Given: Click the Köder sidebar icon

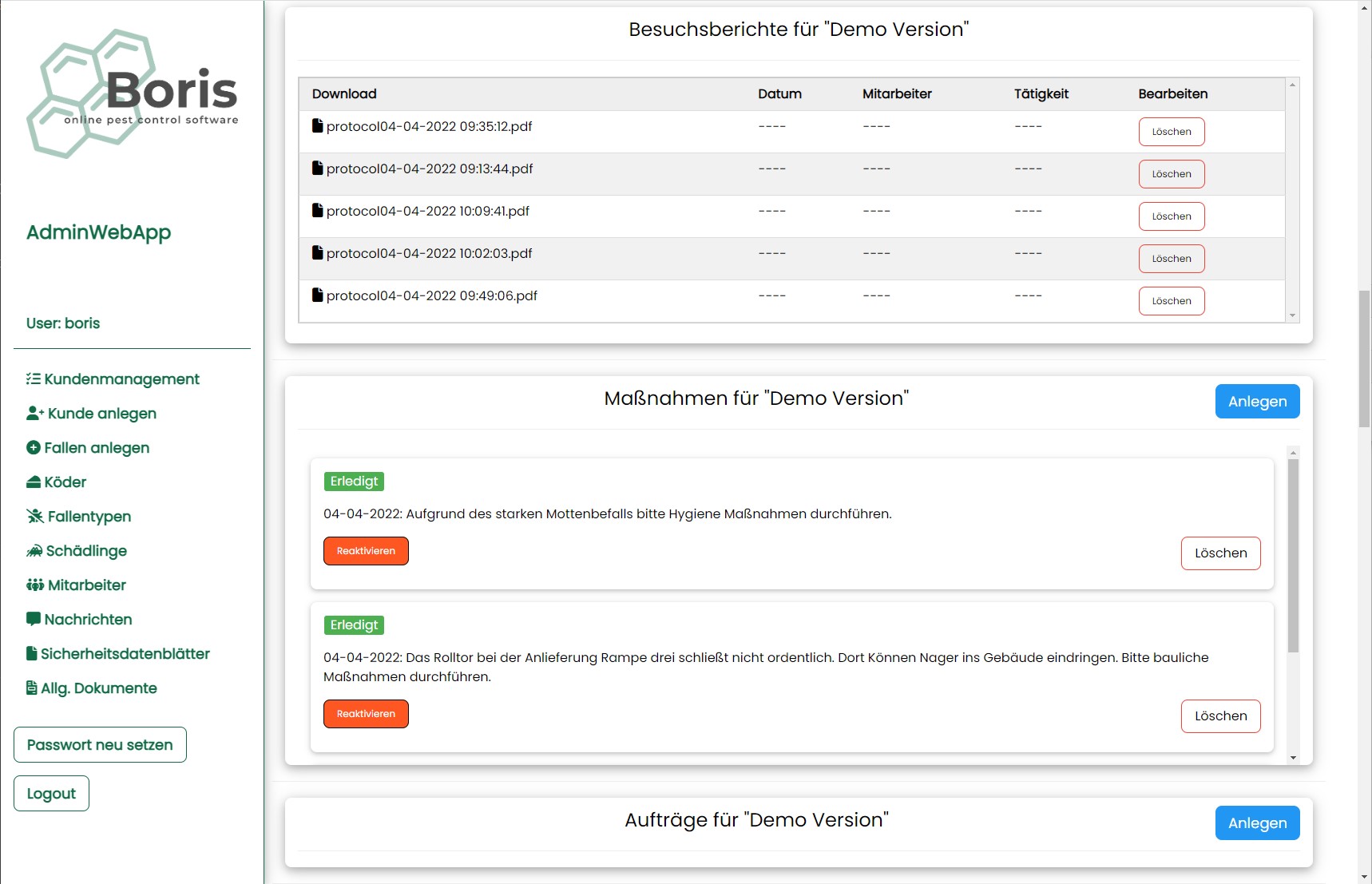Looking at the screenshot, I should tap(34, 482).
